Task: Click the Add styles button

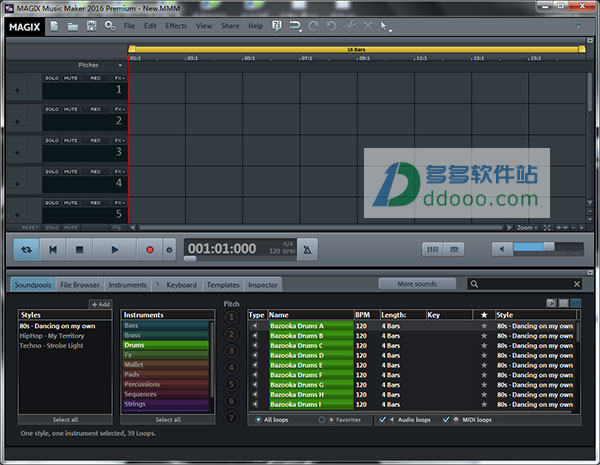Action: point(101,304)
